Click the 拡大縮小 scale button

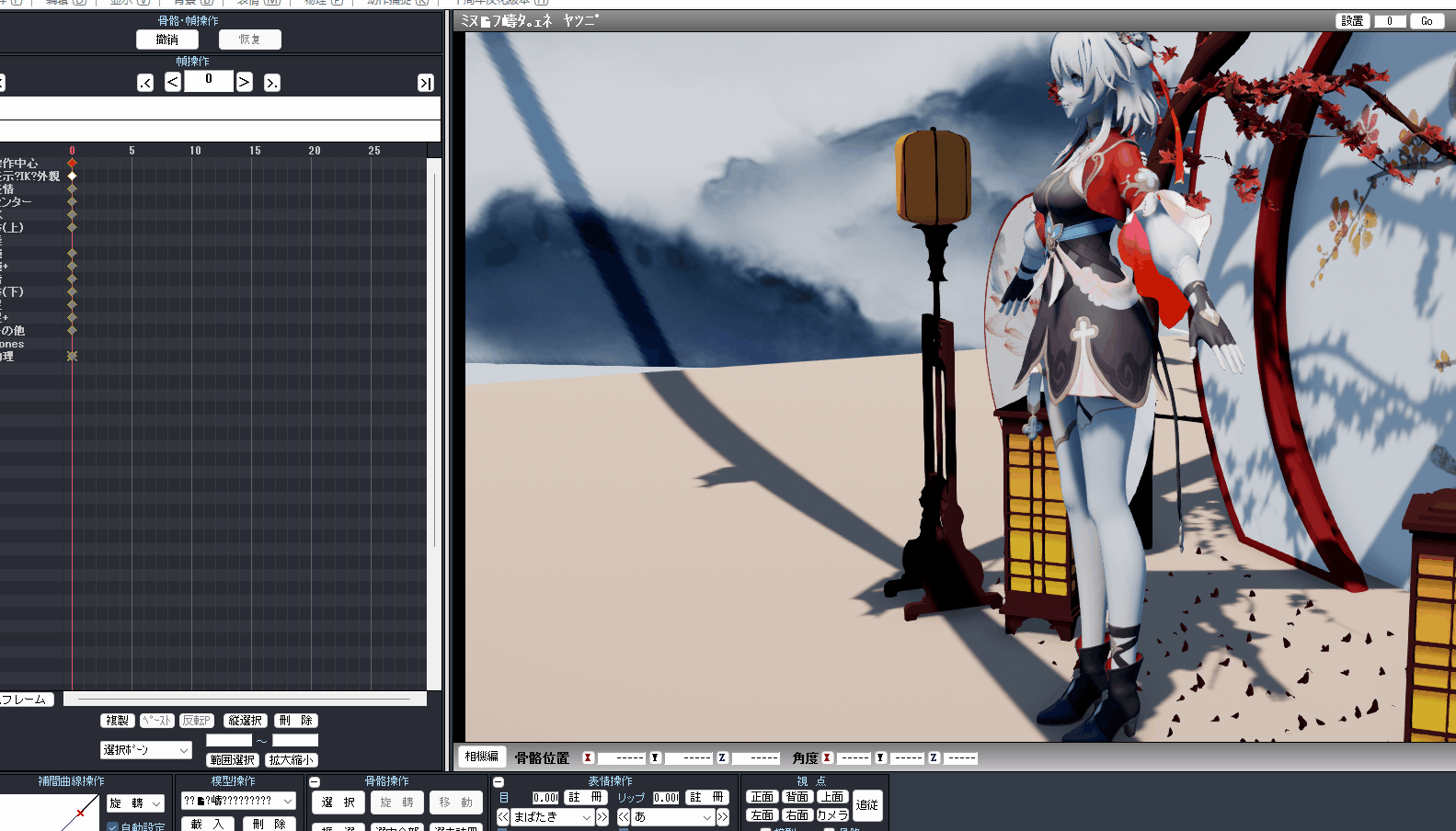click(x=292, y=760)
